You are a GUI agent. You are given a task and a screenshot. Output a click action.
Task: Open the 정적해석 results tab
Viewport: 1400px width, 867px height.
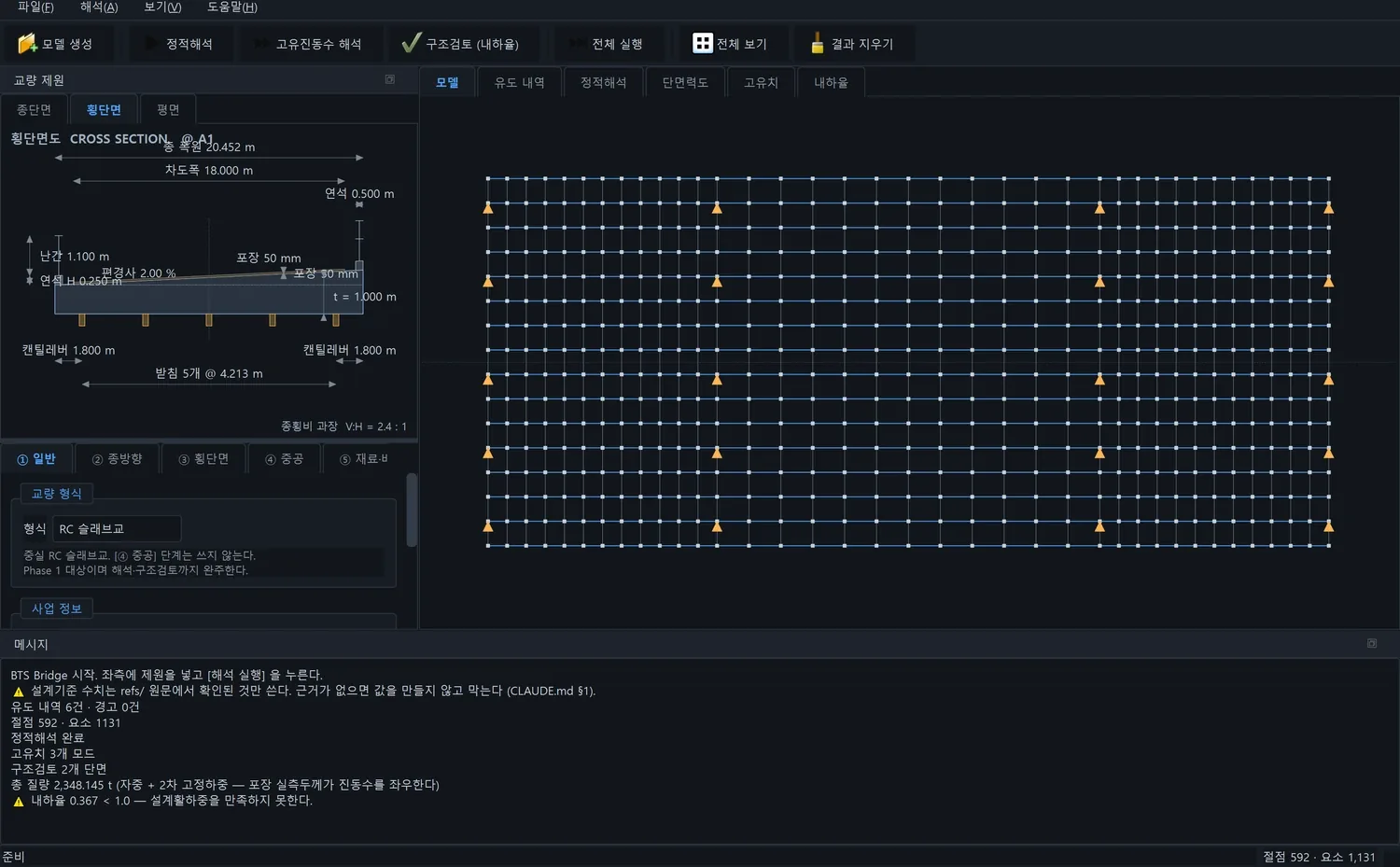click(604, 82)
